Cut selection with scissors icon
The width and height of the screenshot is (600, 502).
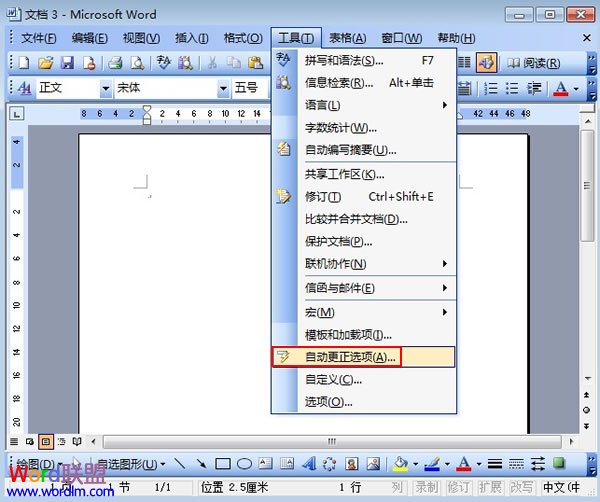point(212,63)
